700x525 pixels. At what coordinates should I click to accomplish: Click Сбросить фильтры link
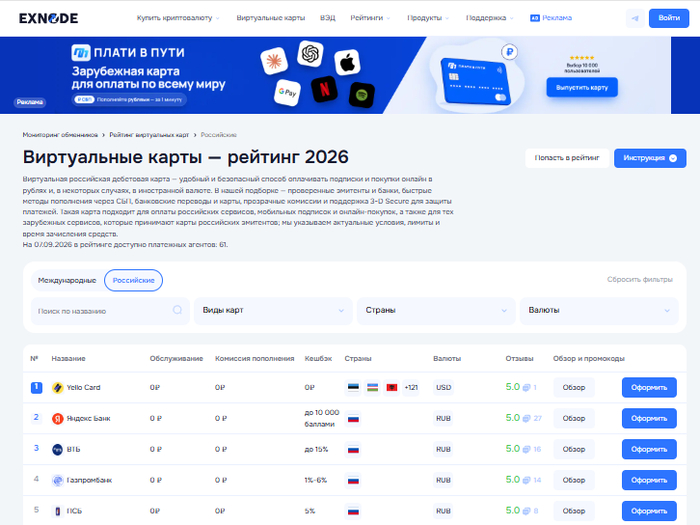(x=639, y=279)
